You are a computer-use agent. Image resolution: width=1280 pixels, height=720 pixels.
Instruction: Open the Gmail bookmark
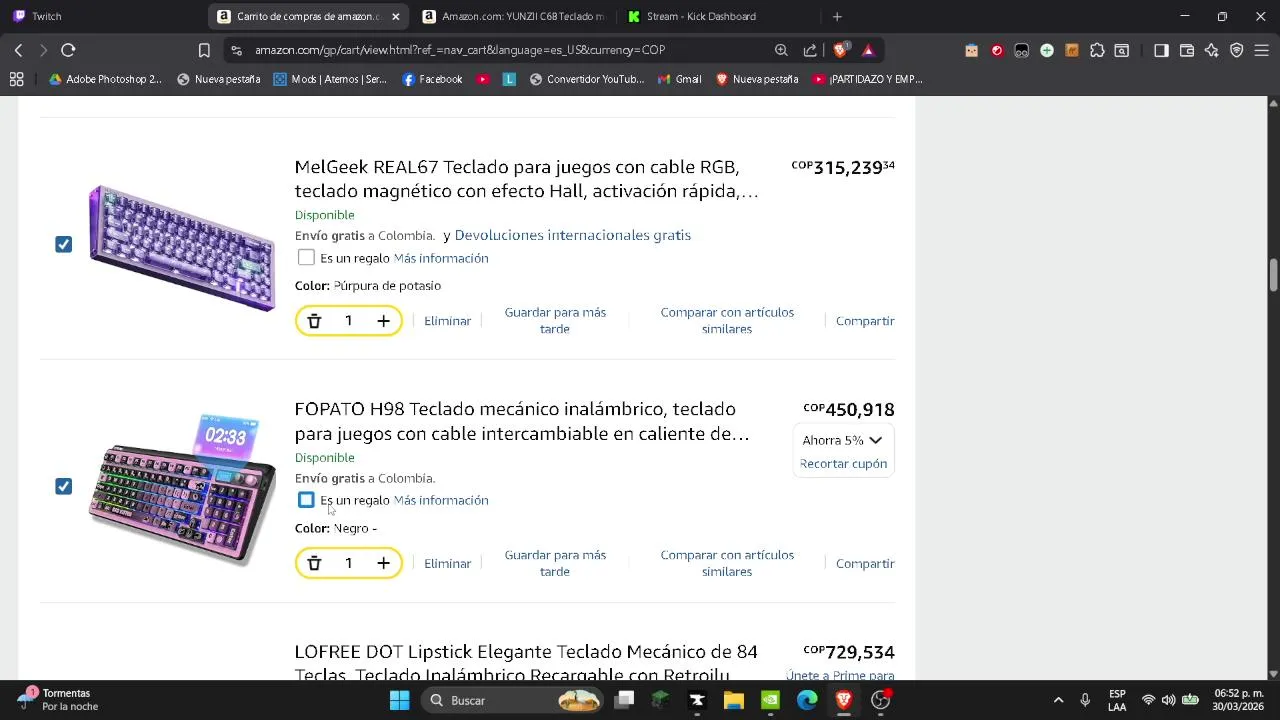coord(679,79)
